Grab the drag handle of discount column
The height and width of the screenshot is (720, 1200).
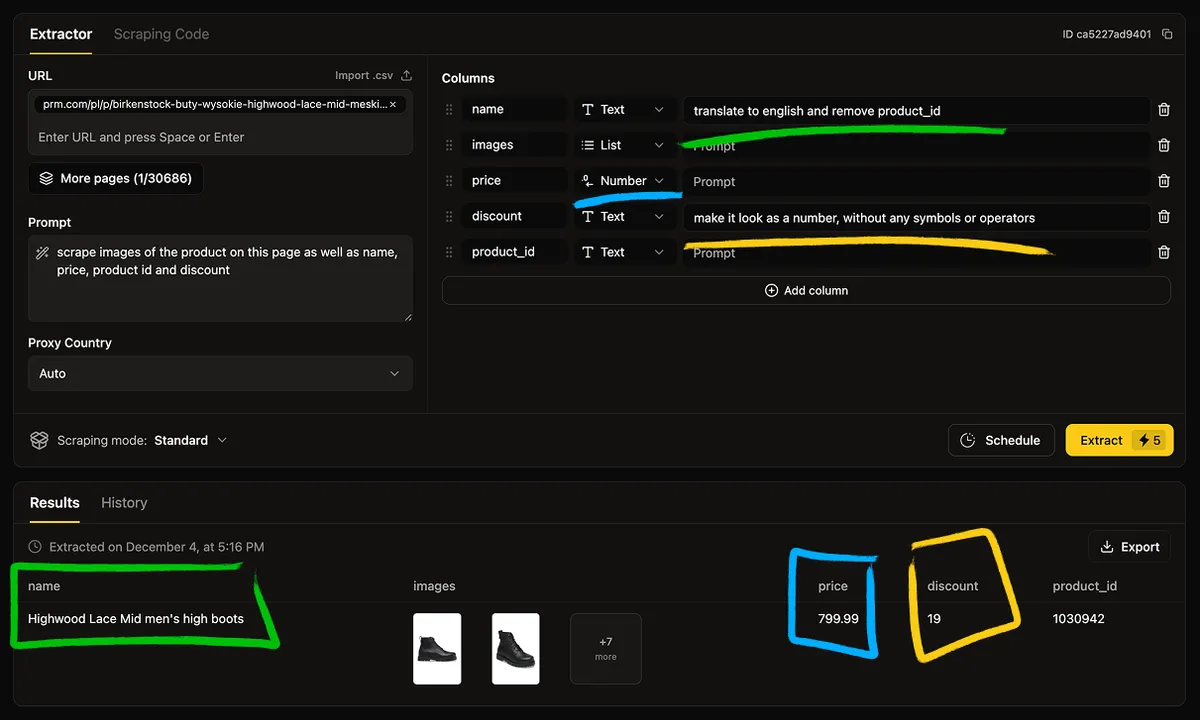pyautogui.click(x=449, y=217)
